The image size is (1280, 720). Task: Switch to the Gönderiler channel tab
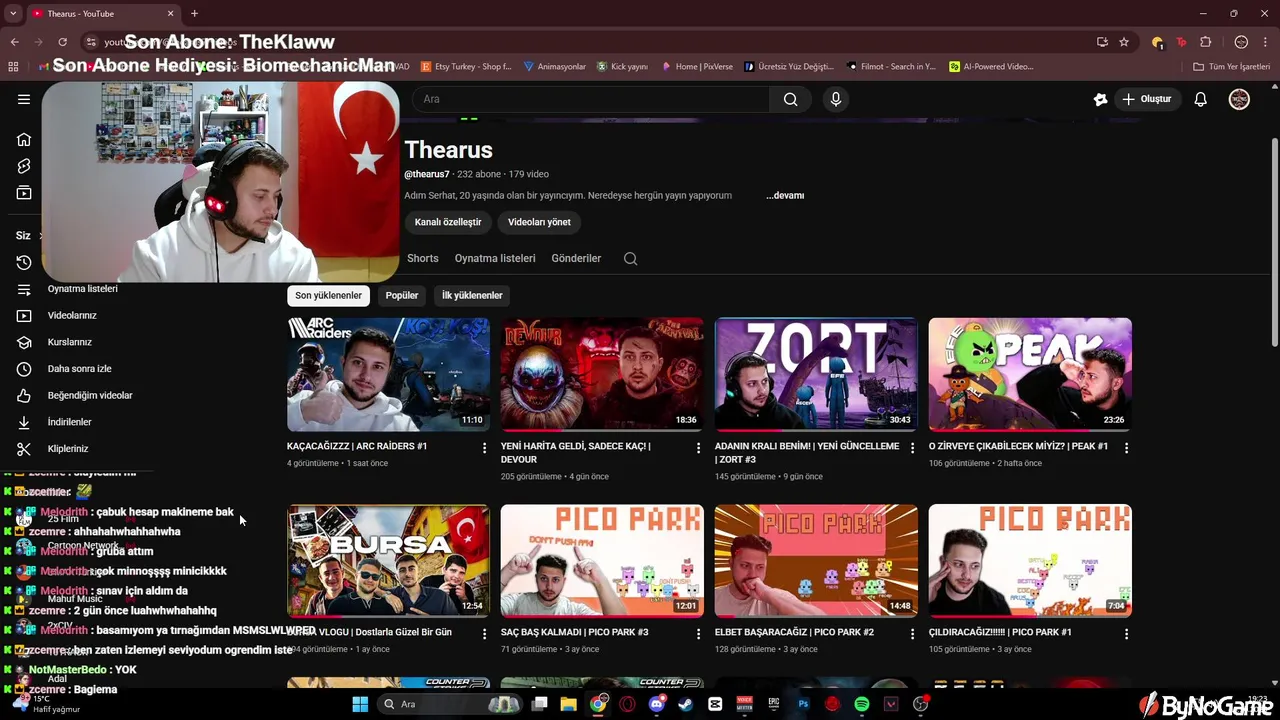click(576, 258)
